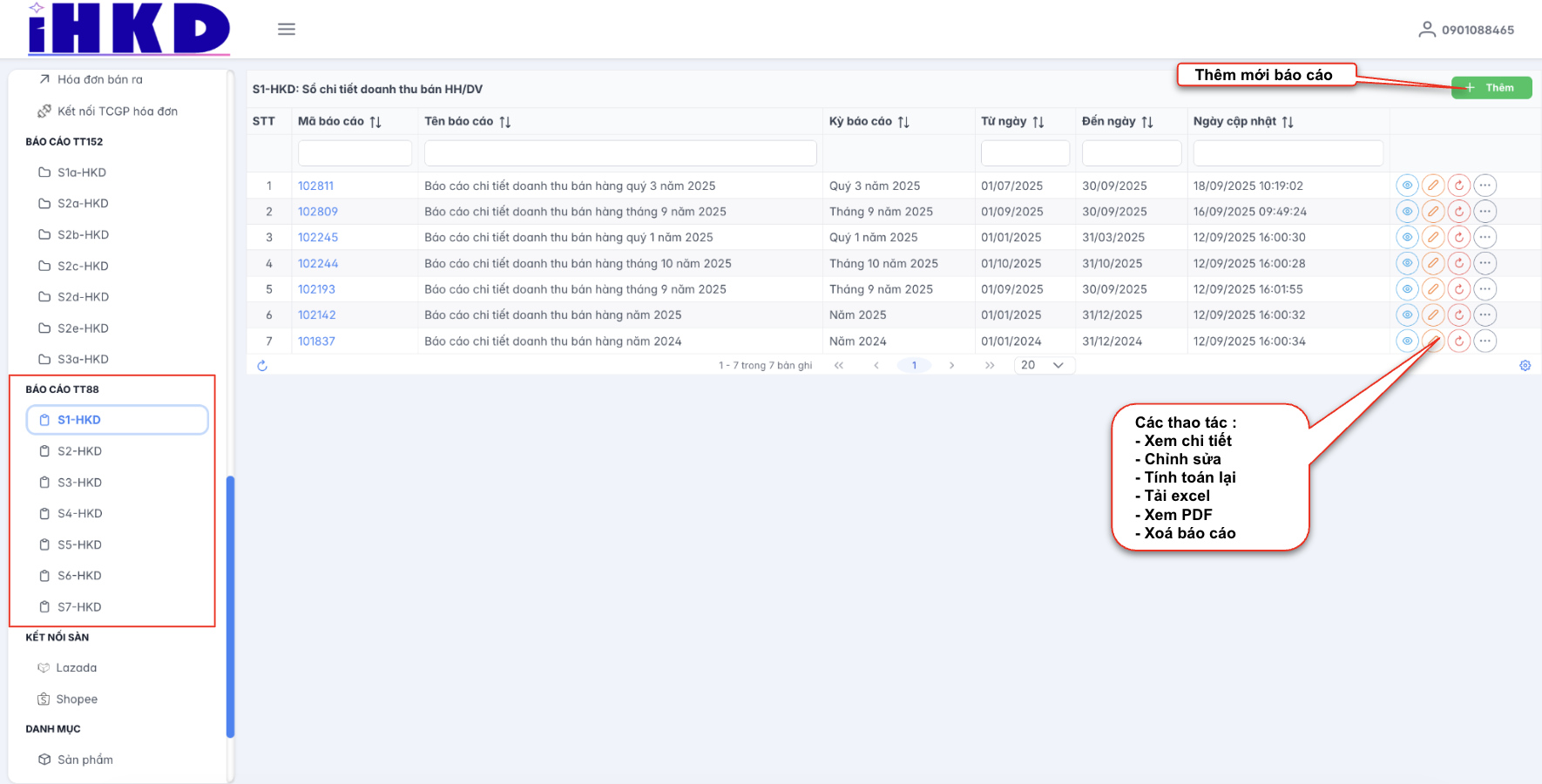Open more actions for report 102244
1542x784 pixels.
(x=1485, y=263)
